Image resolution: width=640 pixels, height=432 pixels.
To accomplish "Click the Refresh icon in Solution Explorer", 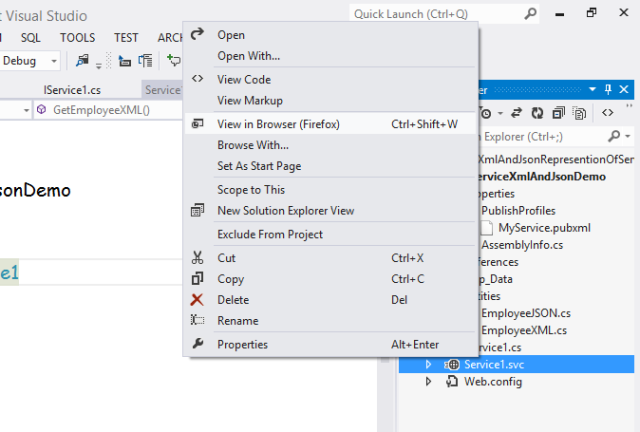I will (x=537, y=113).
